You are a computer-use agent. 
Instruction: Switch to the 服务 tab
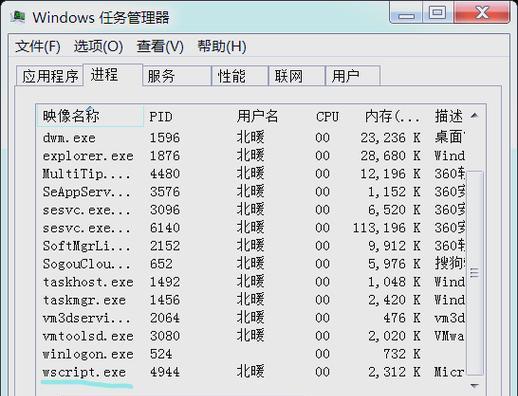point(177,76)
